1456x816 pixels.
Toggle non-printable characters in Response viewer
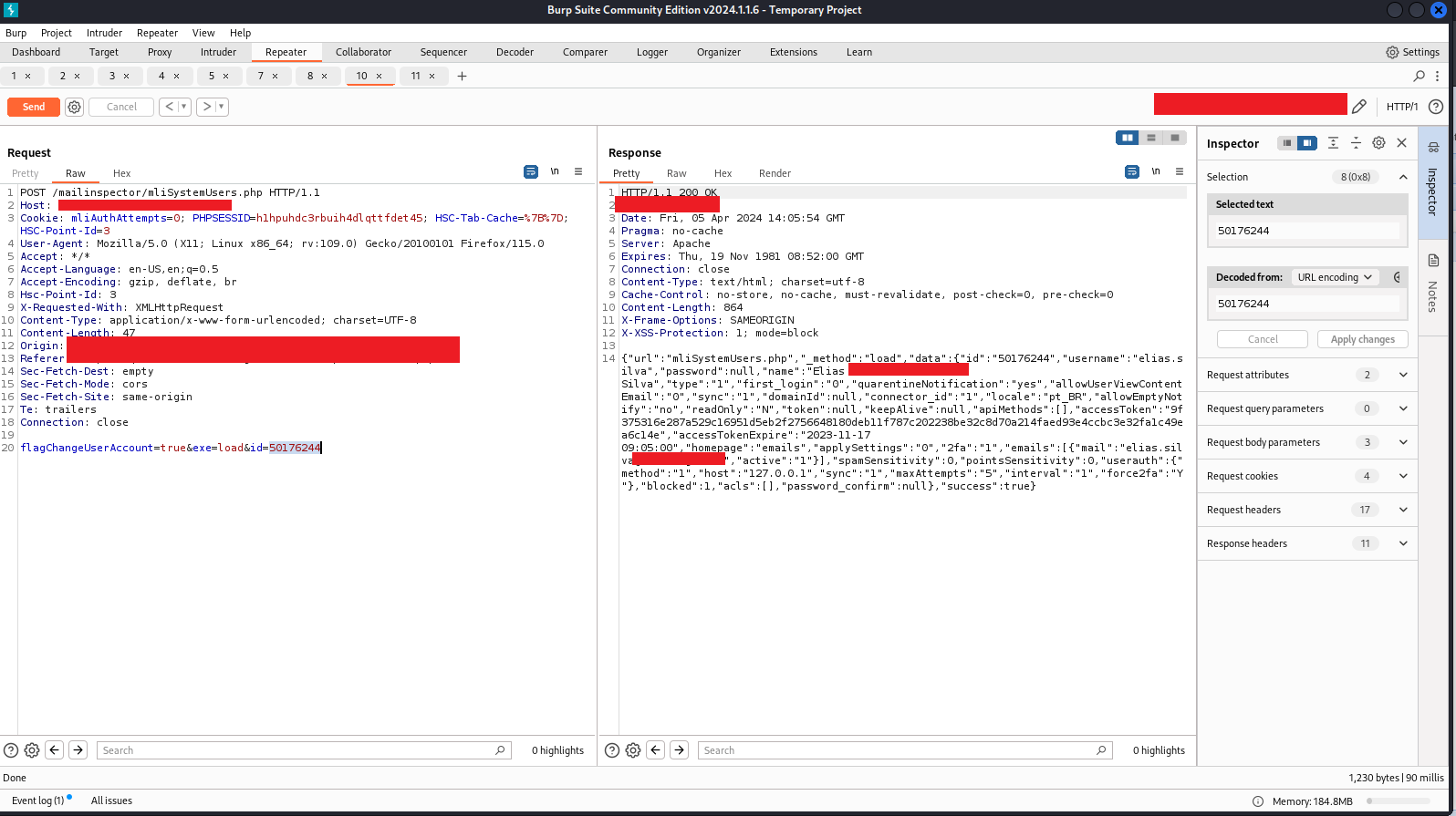point(1156,171)
